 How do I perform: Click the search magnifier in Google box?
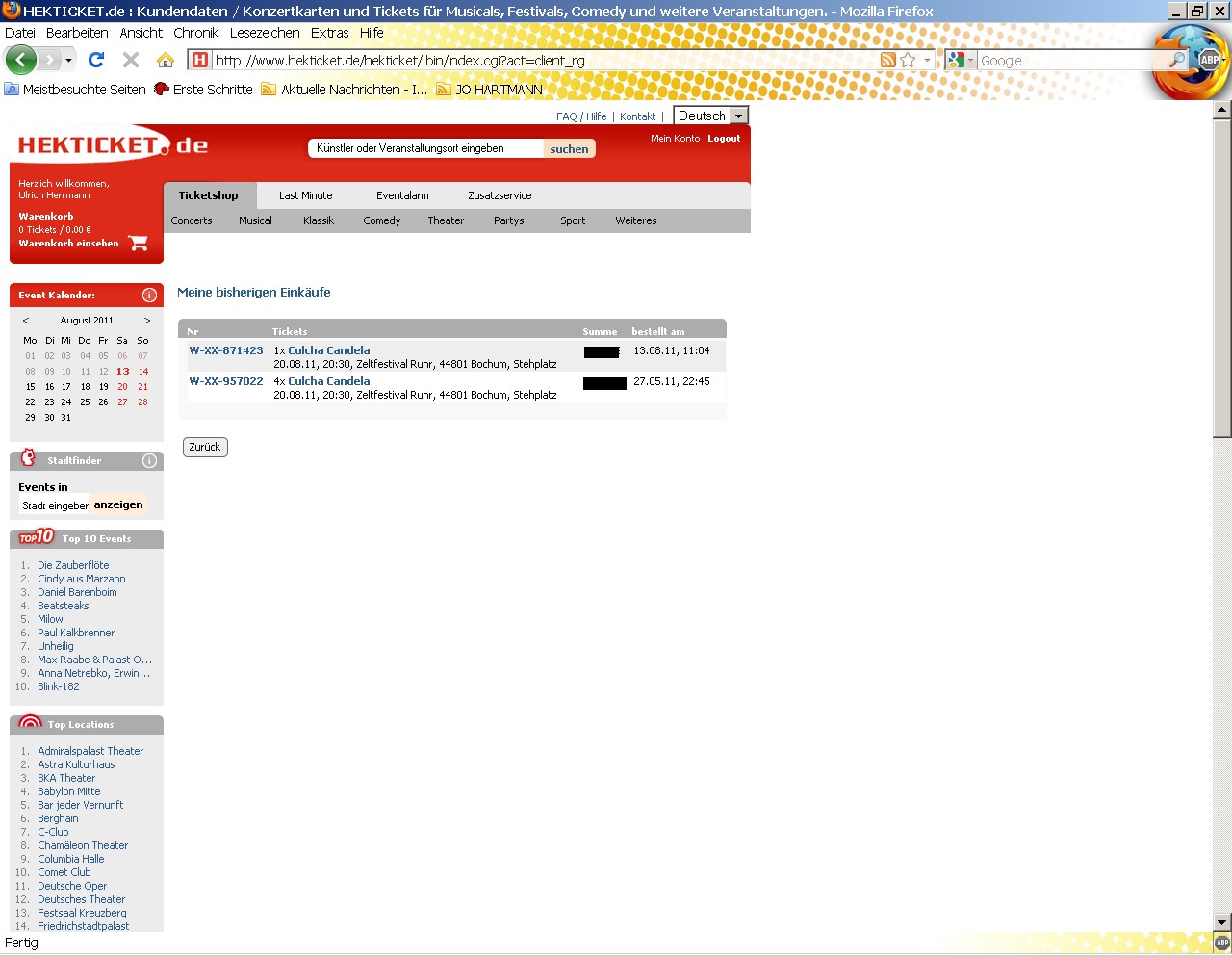(x=1178, y=60)
